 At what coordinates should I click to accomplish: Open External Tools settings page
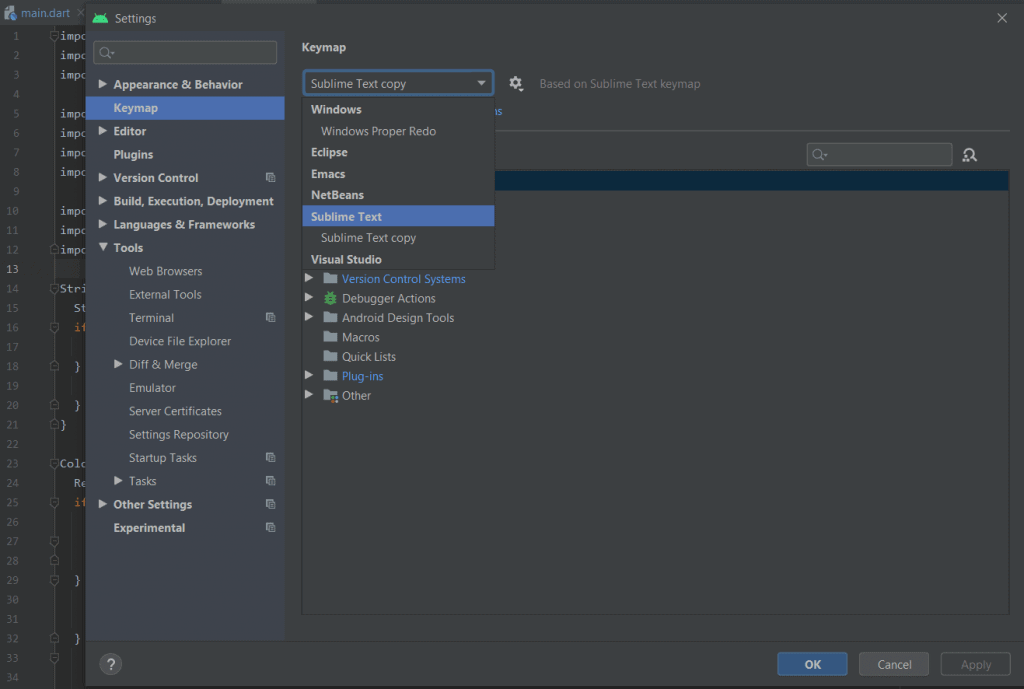(165, 295)
